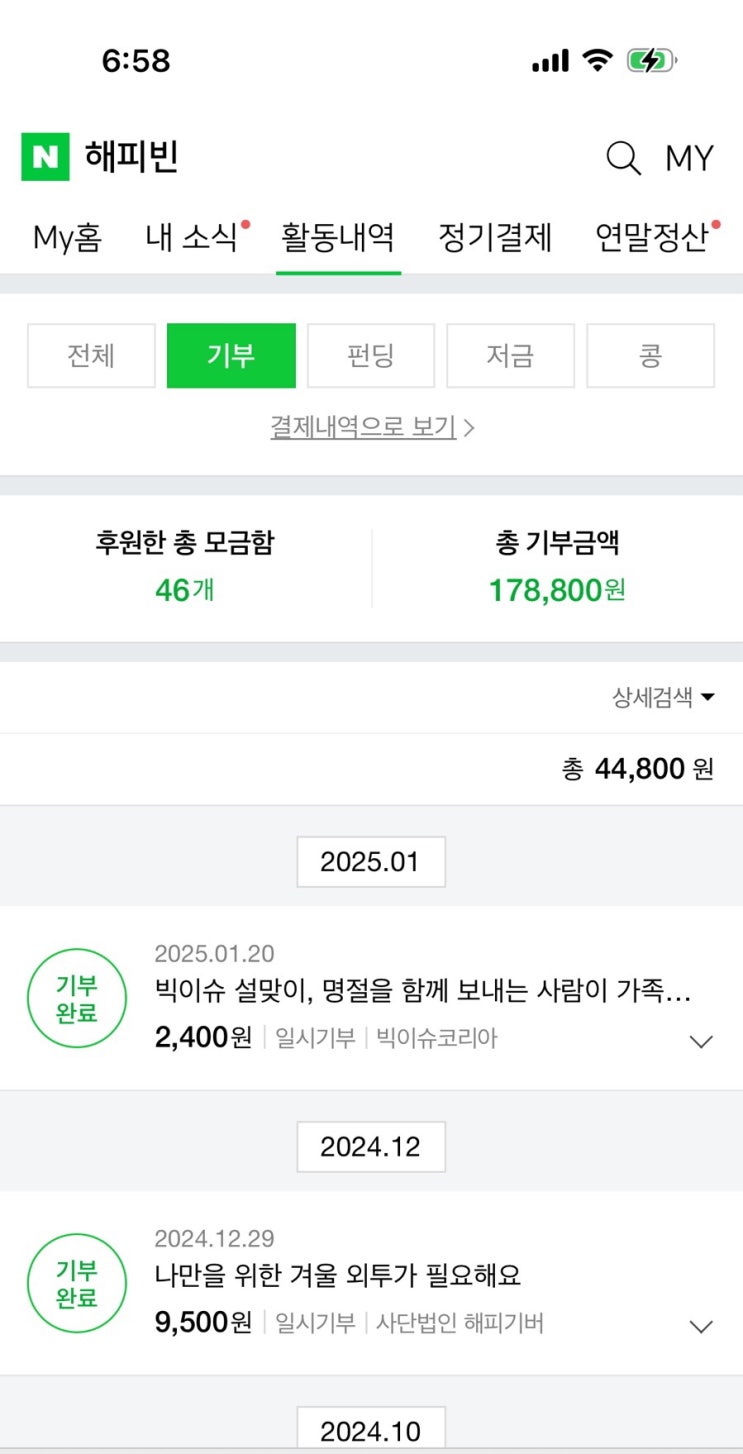The width and height of the screenshot is (743, 1454).
Task: Open the 상세검색 dropdown
Action: coord(663,697)
